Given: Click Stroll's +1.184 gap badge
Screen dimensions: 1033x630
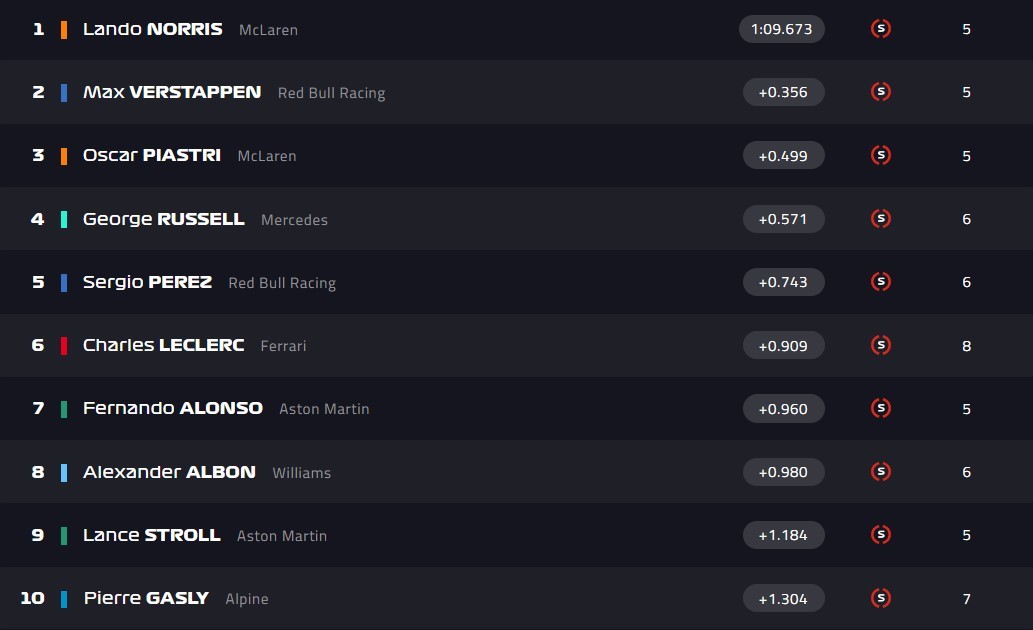Looking at the screenshot, I should (x=783, y=535).
